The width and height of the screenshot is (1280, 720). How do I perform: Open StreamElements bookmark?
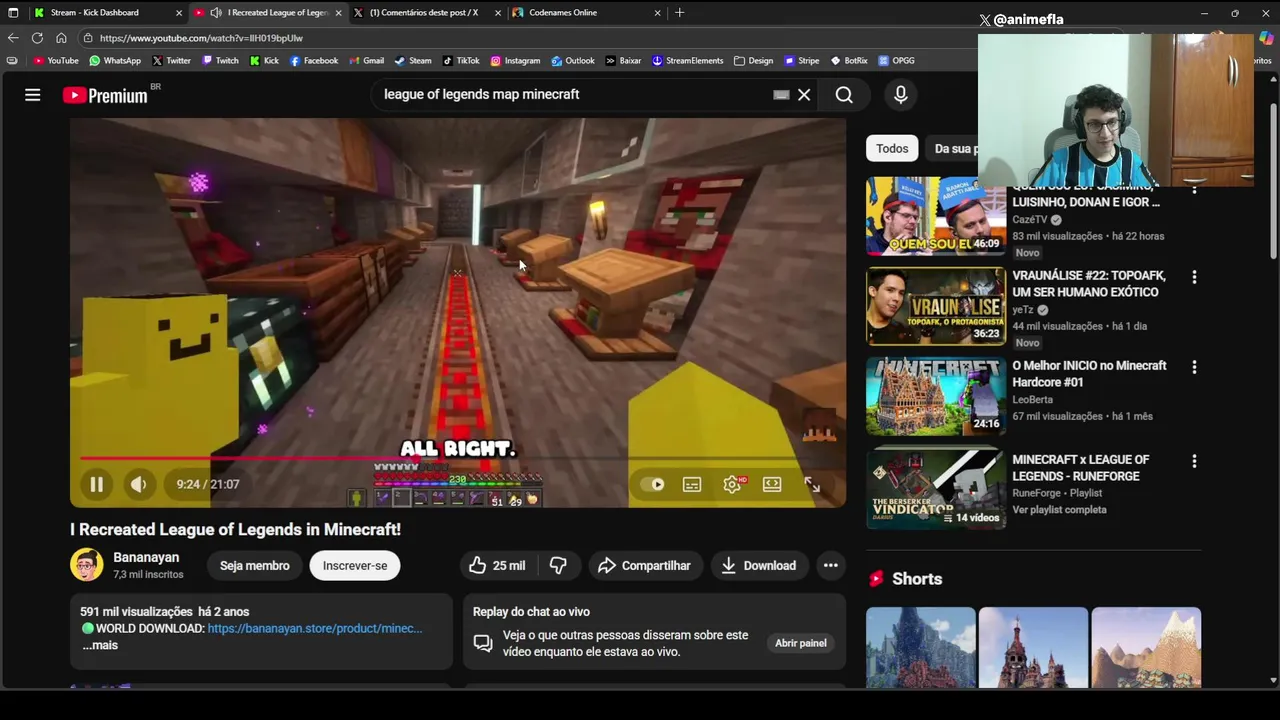(687, 61)
